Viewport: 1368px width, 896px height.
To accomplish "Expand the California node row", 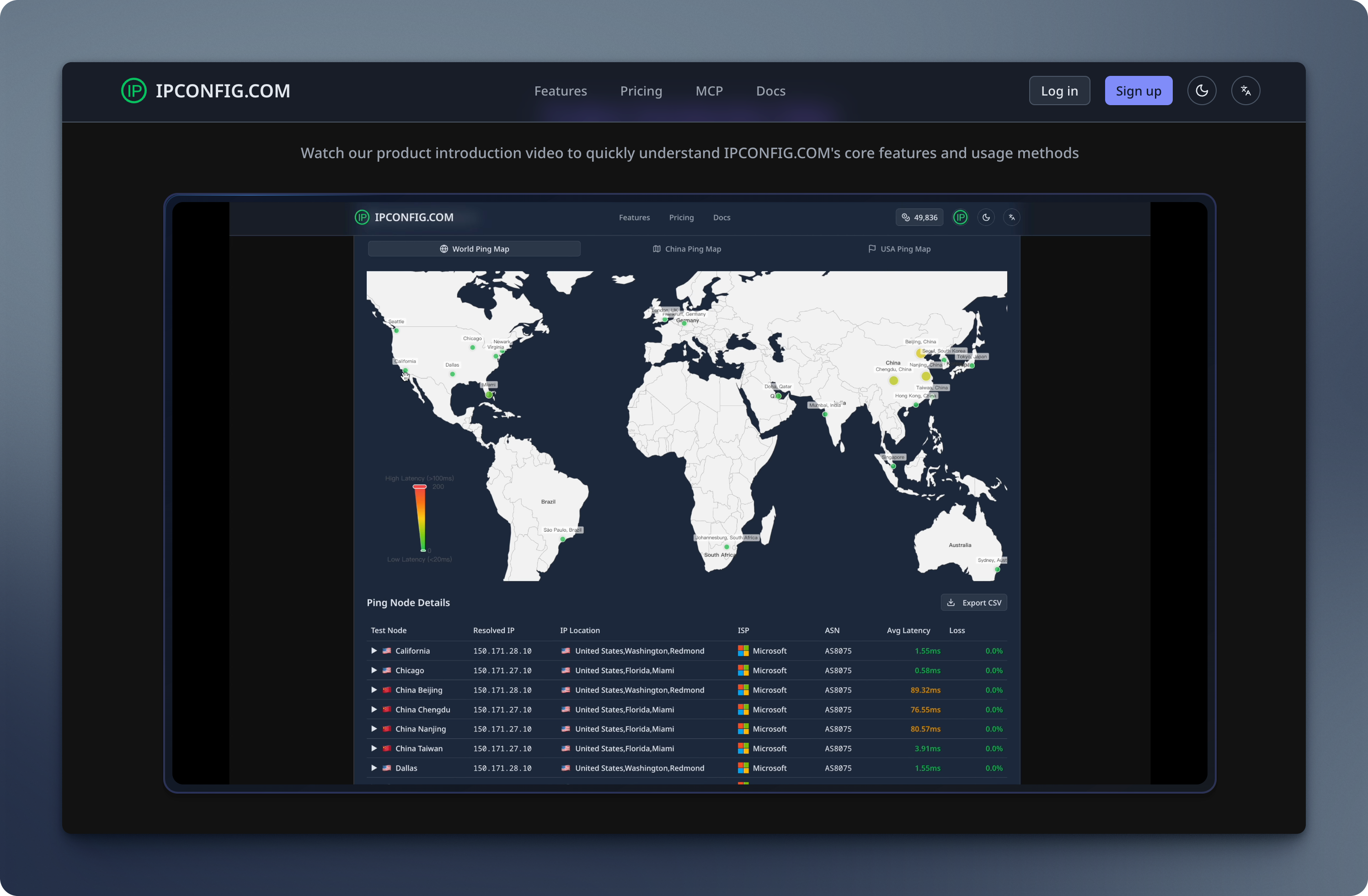I will 374,651.
